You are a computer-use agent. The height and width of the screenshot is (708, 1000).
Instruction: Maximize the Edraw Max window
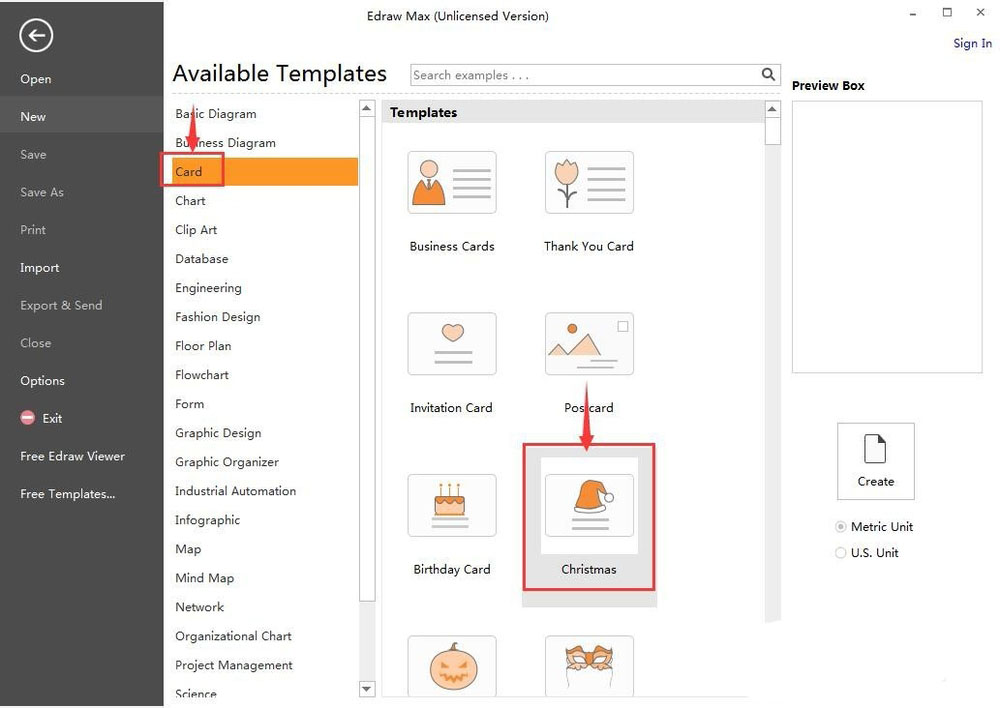(947, 12)
